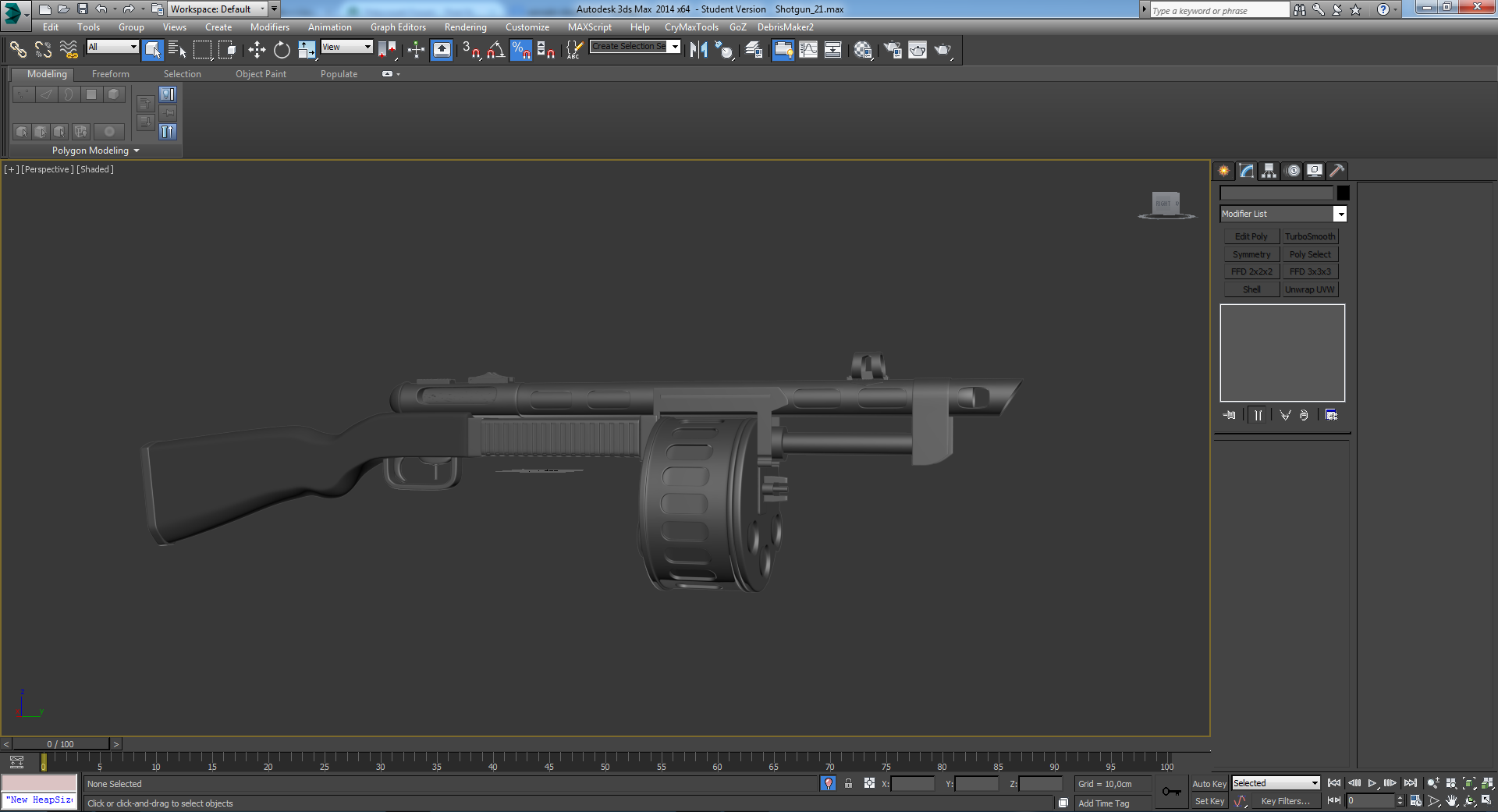Open the Schematic View icon
Image resolution: width=1498 pixels, height=812 pixels.
point(833,50)
